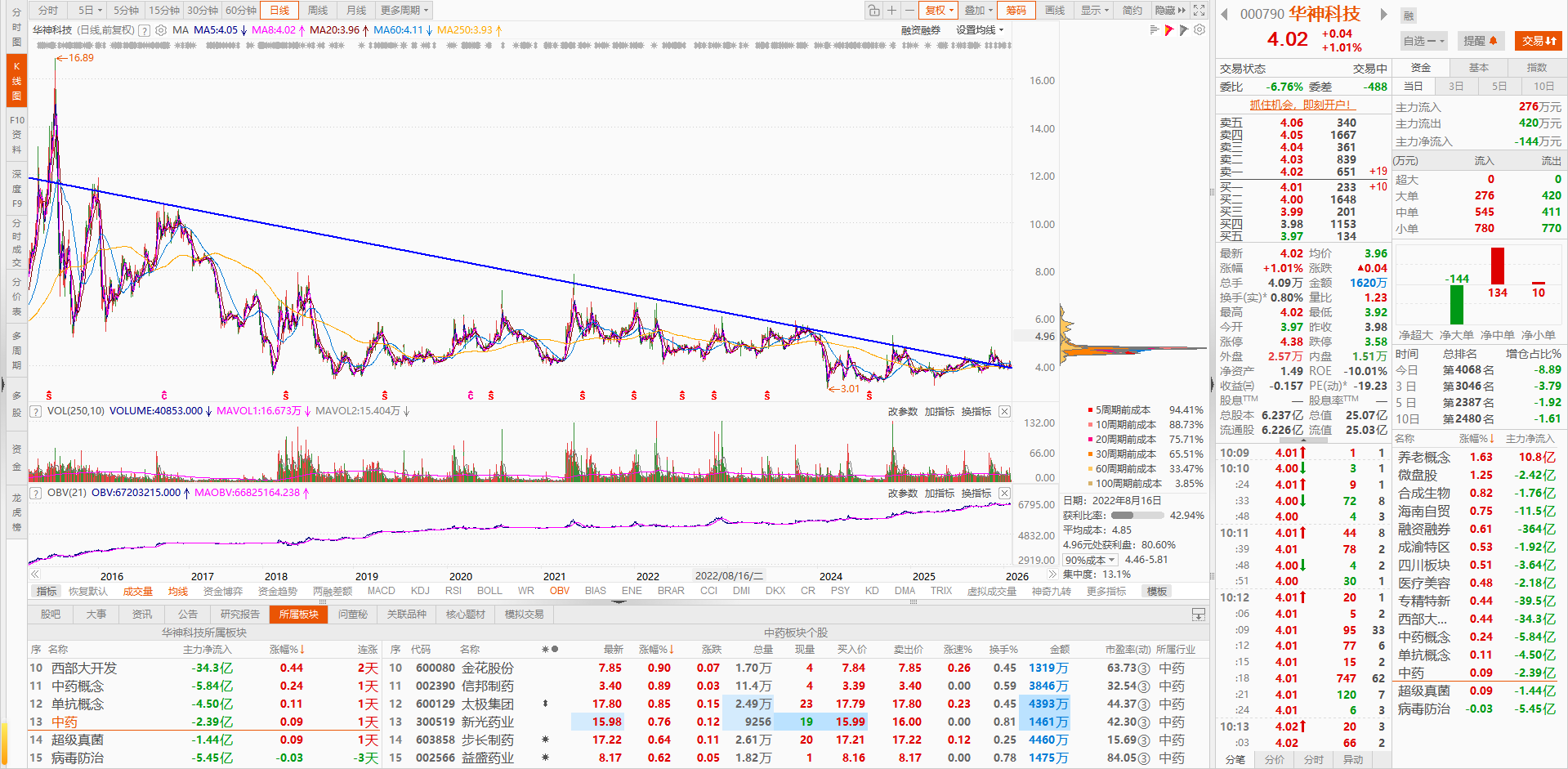The height and width of the screenshot is (769, 1568).
Task: Open the 叠加 overlay dropdown
Action: pos(978,11)
